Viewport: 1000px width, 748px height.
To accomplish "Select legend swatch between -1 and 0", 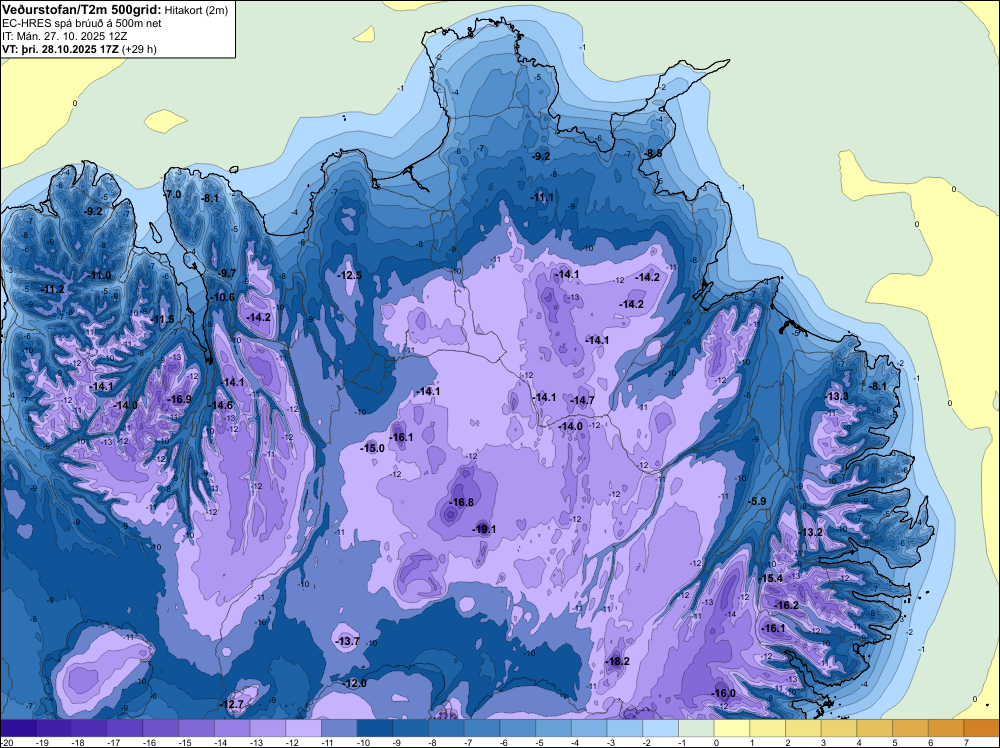I will coord(696,727).
